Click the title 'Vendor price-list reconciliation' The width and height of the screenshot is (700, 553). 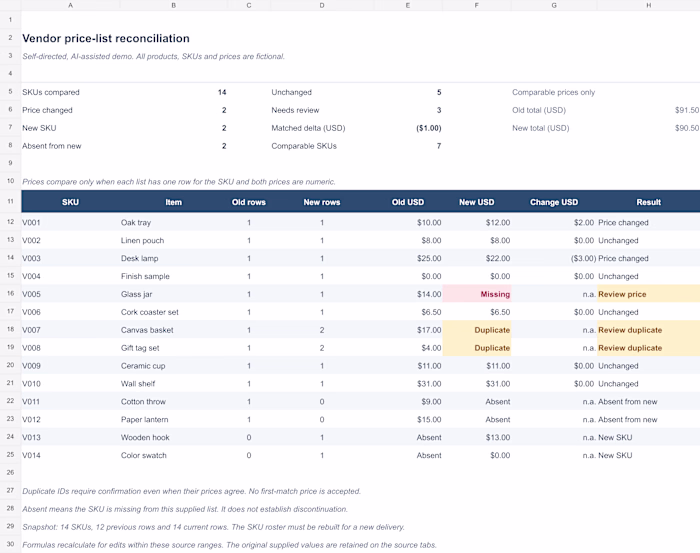point(106,38)
